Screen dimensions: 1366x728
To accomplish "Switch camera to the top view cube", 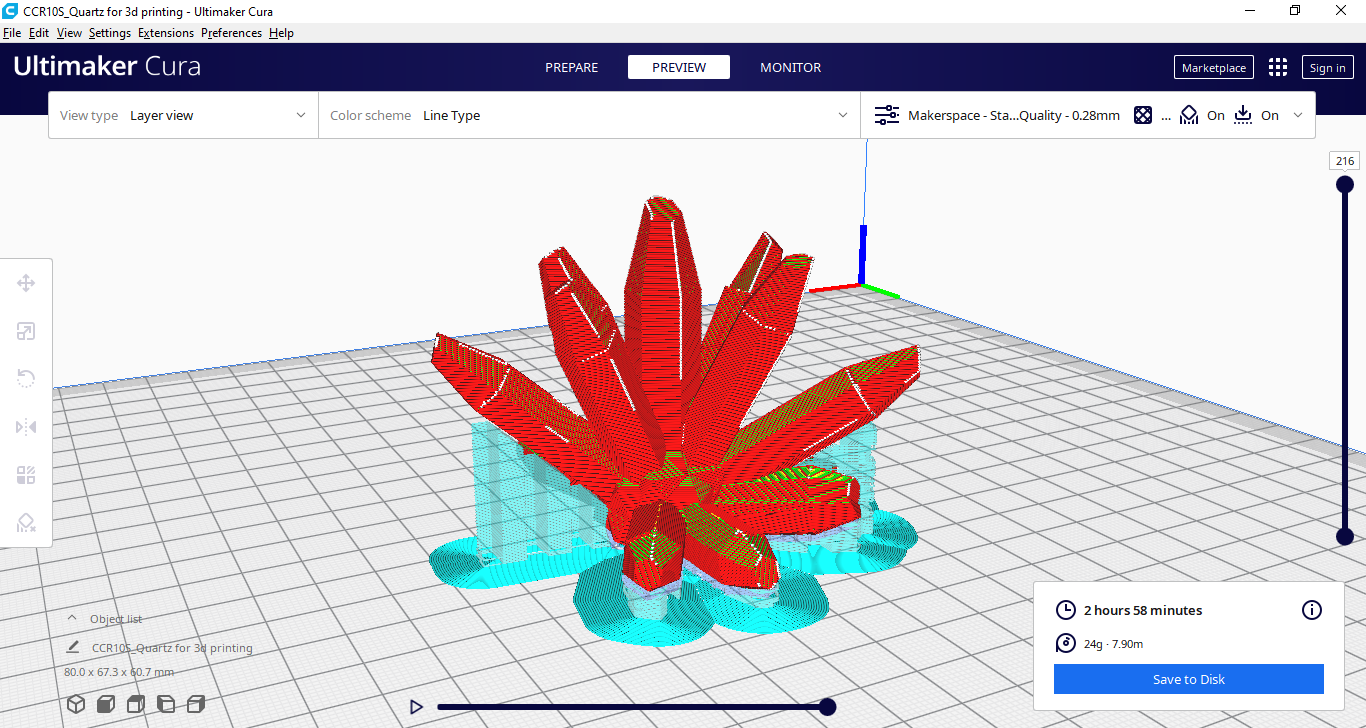I will 136,704.
